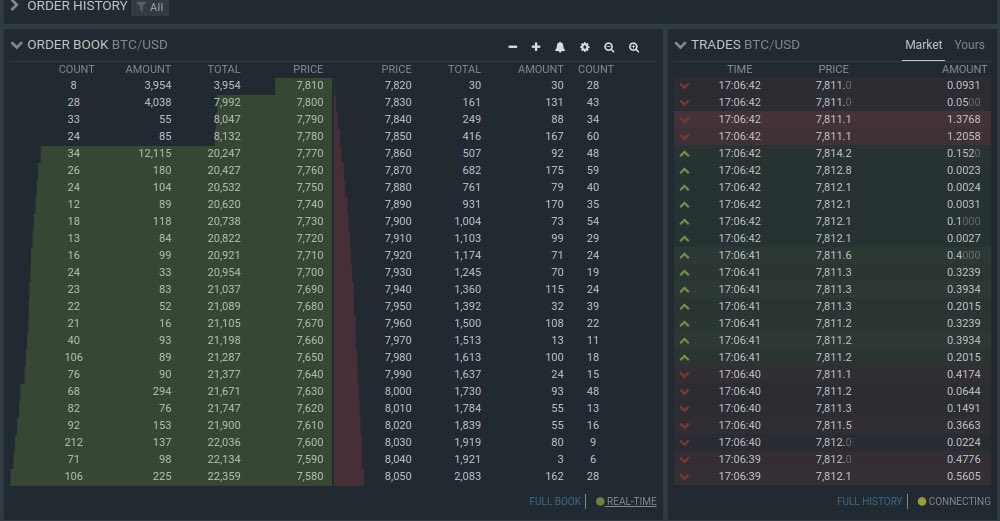Click the PRICE header in Trades
This screenshot has width=1000, height=521.
point(834,69)
